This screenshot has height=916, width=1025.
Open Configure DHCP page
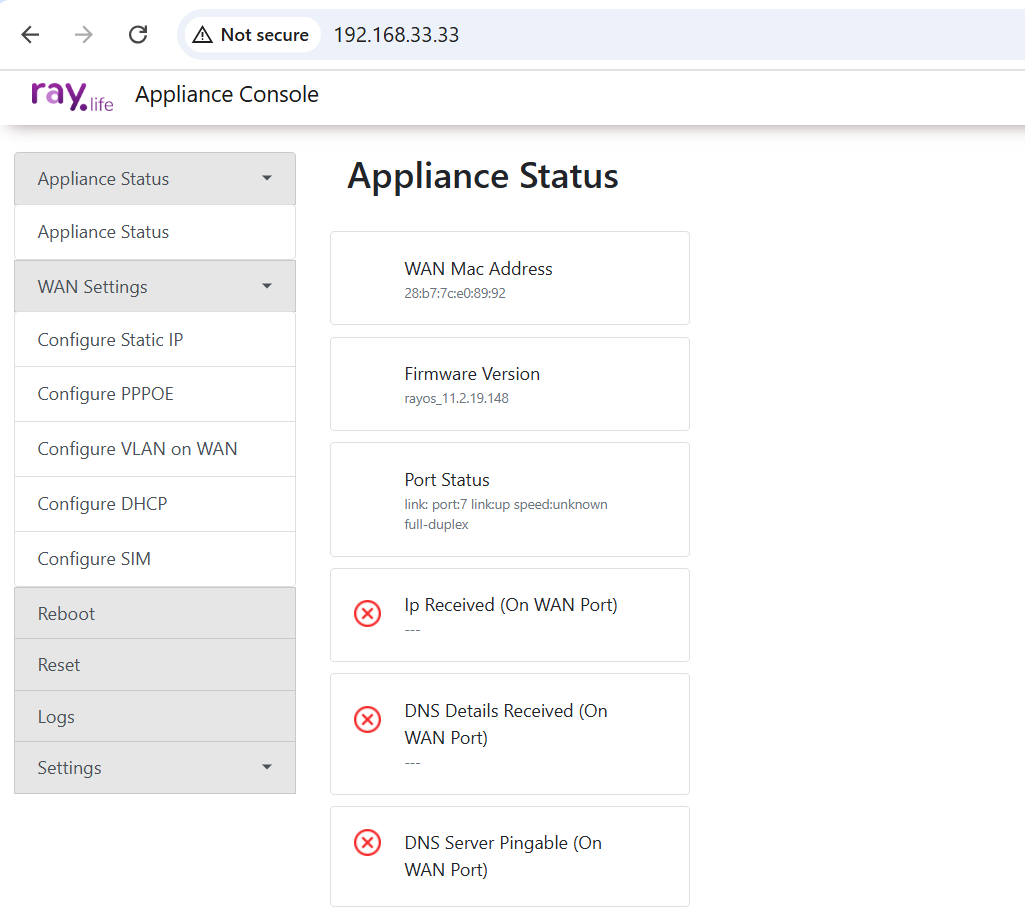click(102, 504)
